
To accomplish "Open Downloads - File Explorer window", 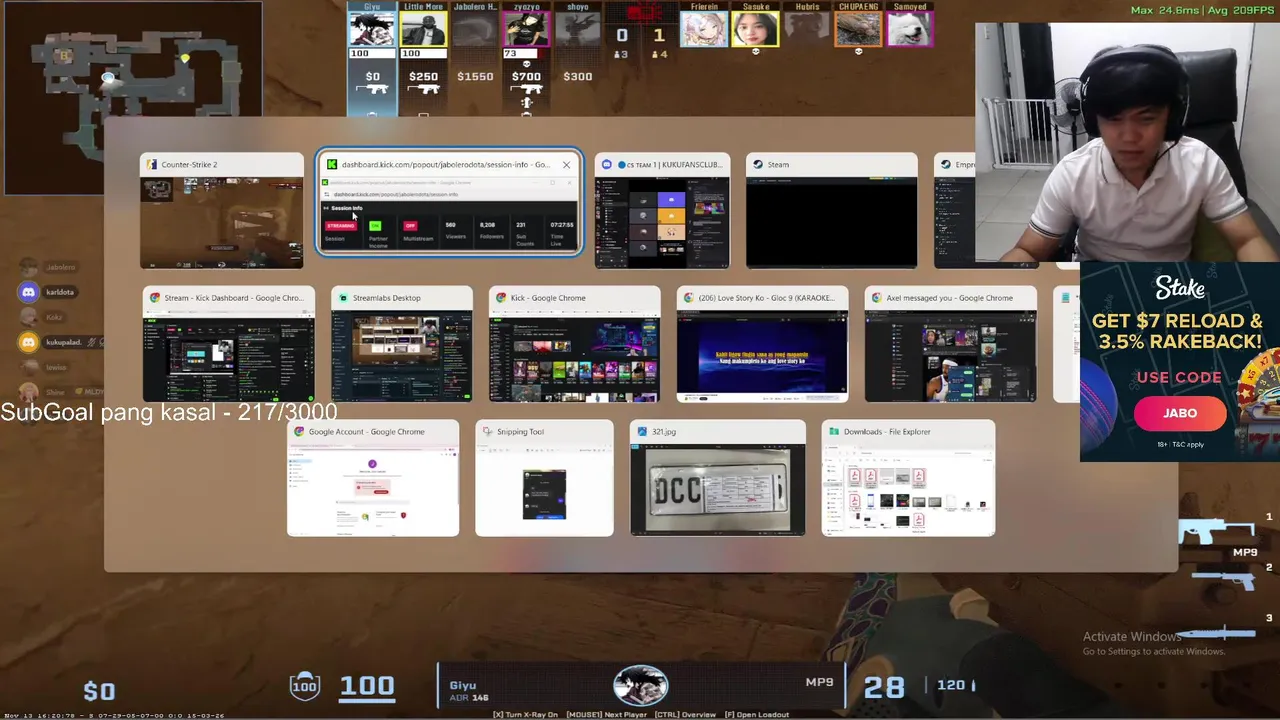I will [x=908, y=478].
